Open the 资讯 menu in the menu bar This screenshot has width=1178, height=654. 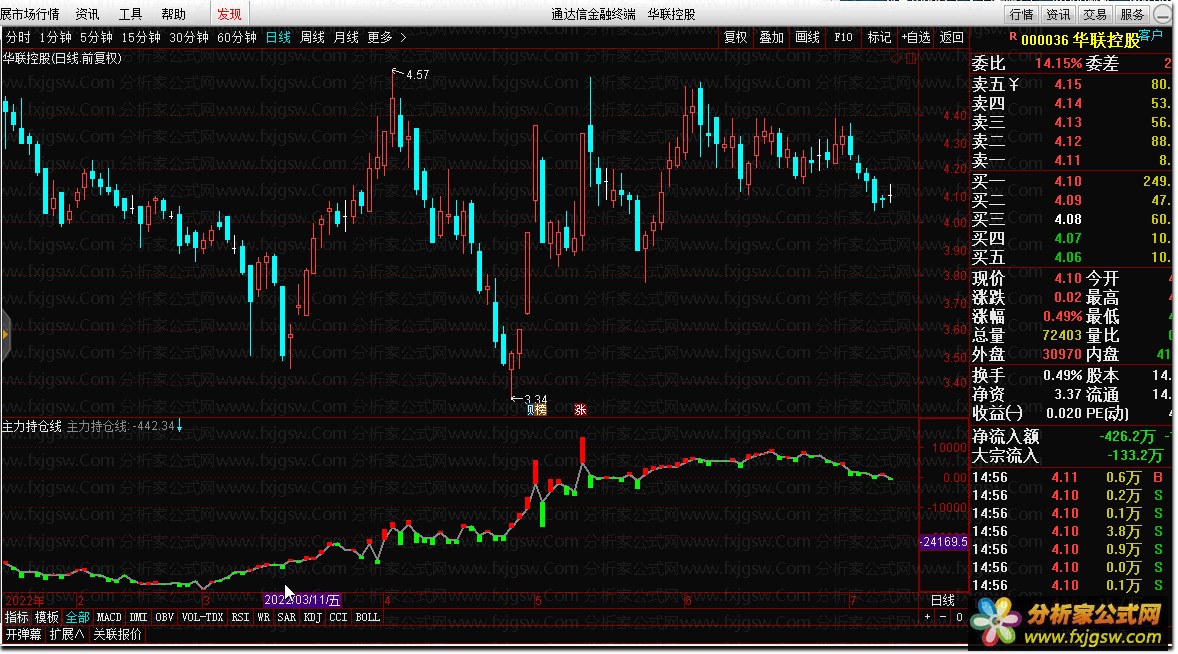[87, 14]
